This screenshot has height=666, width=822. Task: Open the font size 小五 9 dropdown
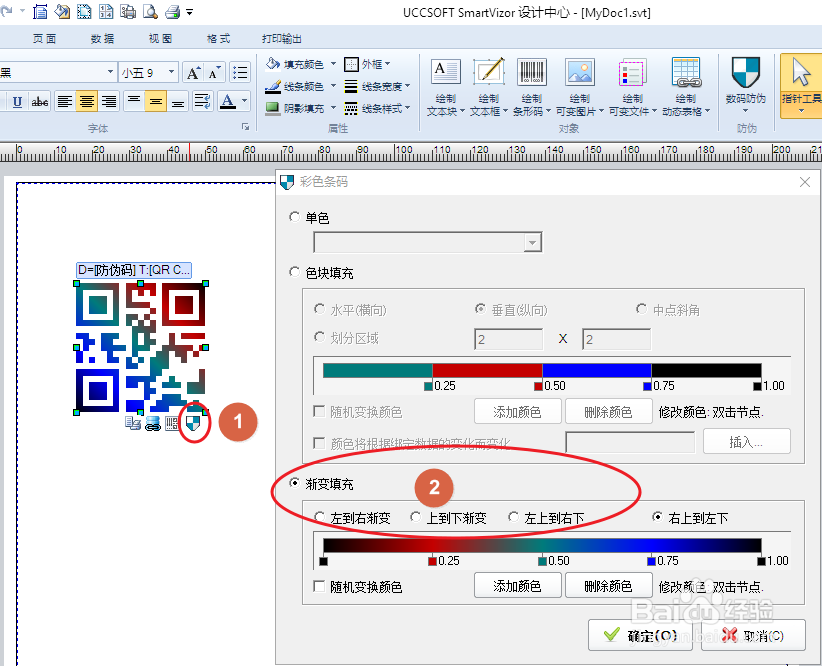(171, 72)
